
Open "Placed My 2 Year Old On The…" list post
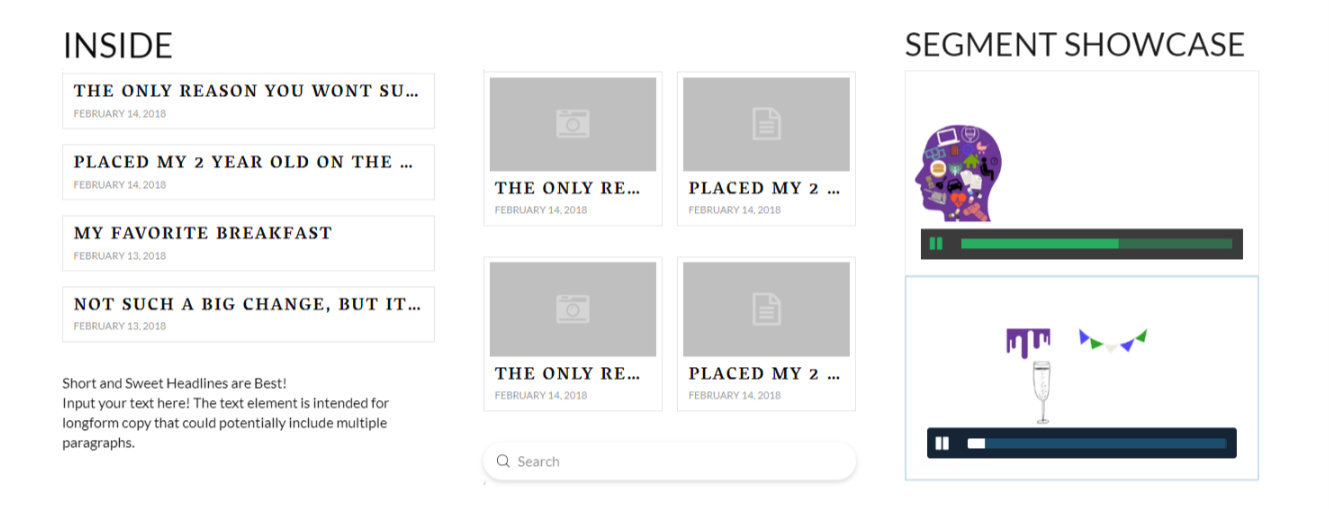click(x=243, y=162)
